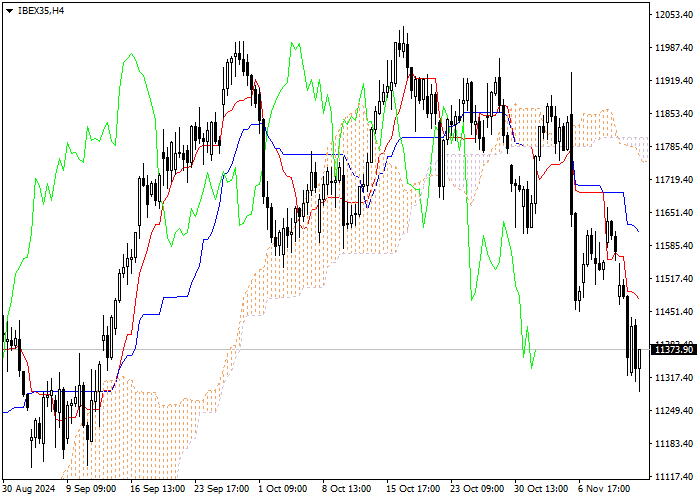Click the IBEX35,H4 chart title
The width and height of the screenshot is (700, 500).
pos(41,11)
